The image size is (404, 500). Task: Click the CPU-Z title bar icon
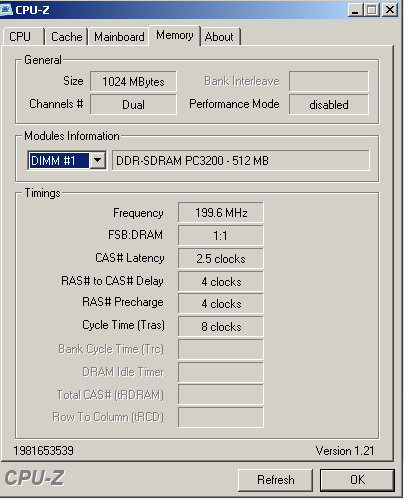point(6,9)
